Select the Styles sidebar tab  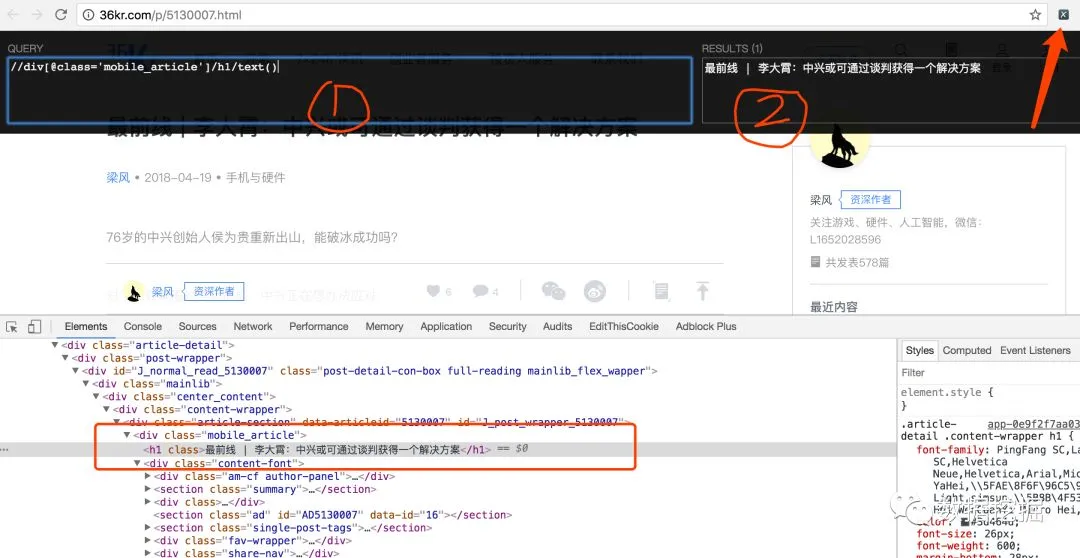920,351
